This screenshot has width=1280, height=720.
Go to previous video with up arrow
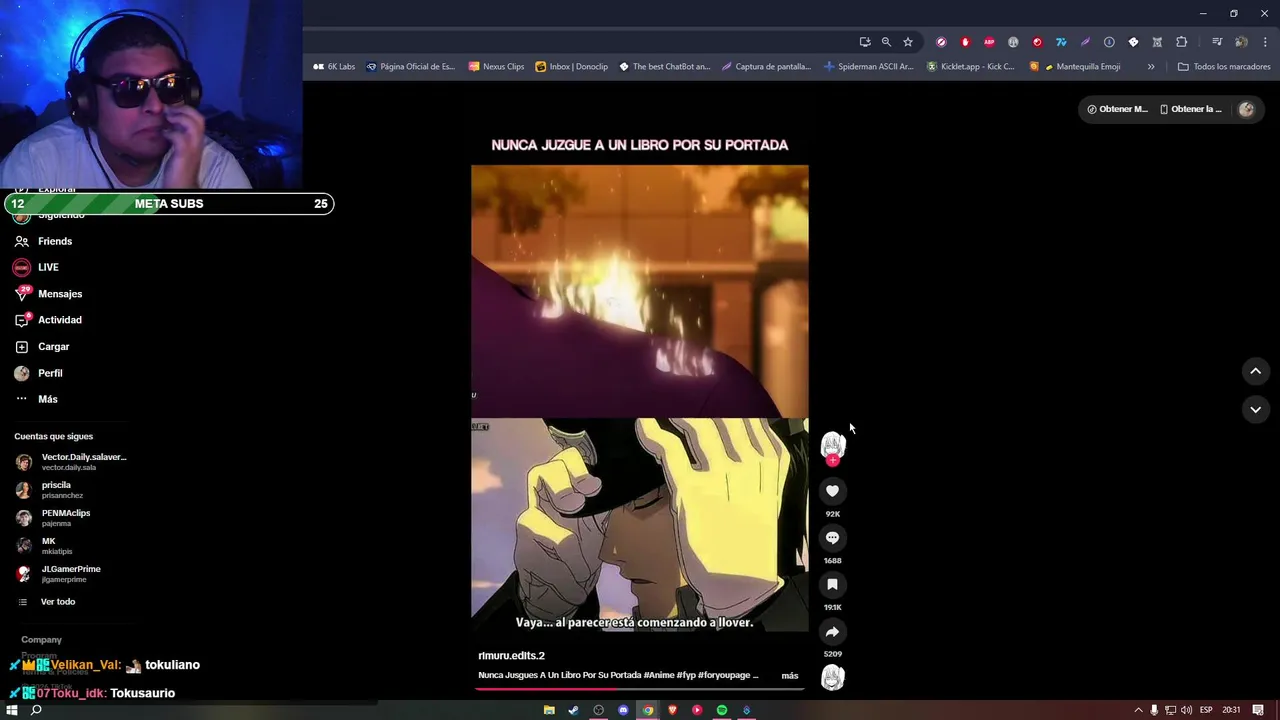tap(1255, 371)
